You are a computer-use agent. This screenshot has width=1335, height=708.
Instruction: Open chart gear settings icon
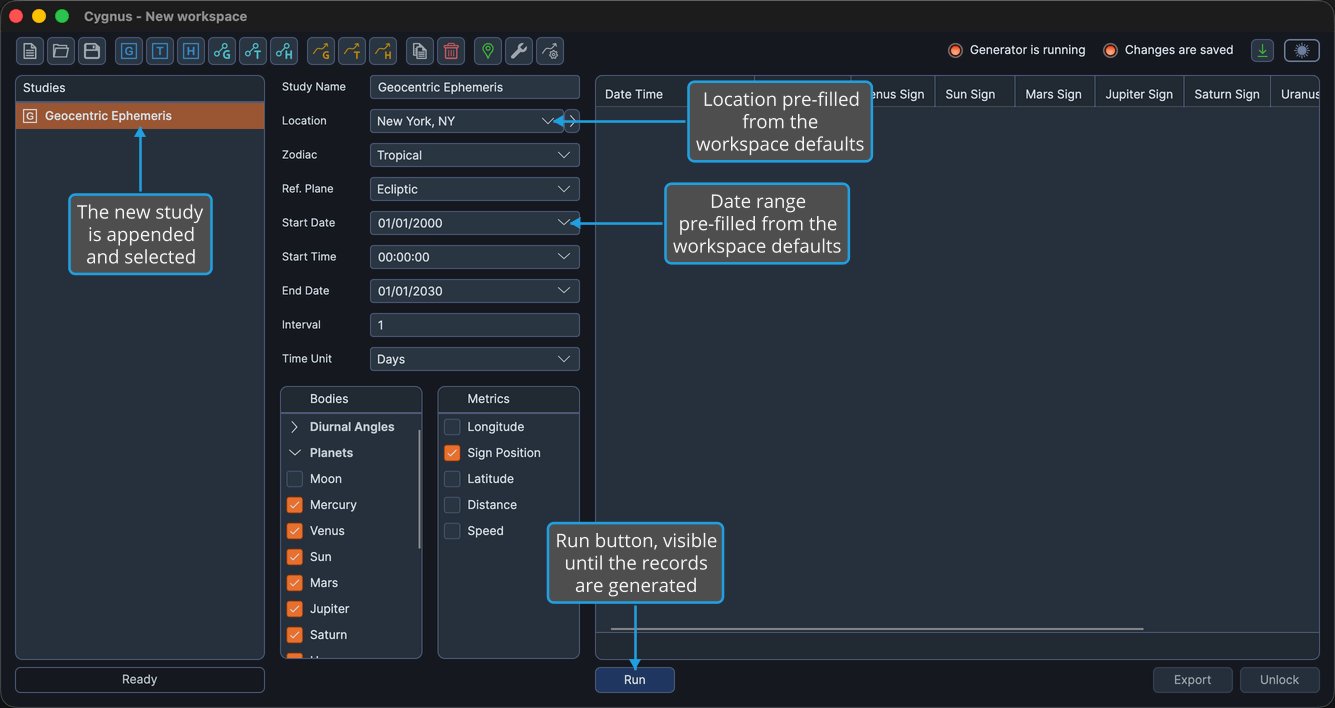click(x=550, y=51)
